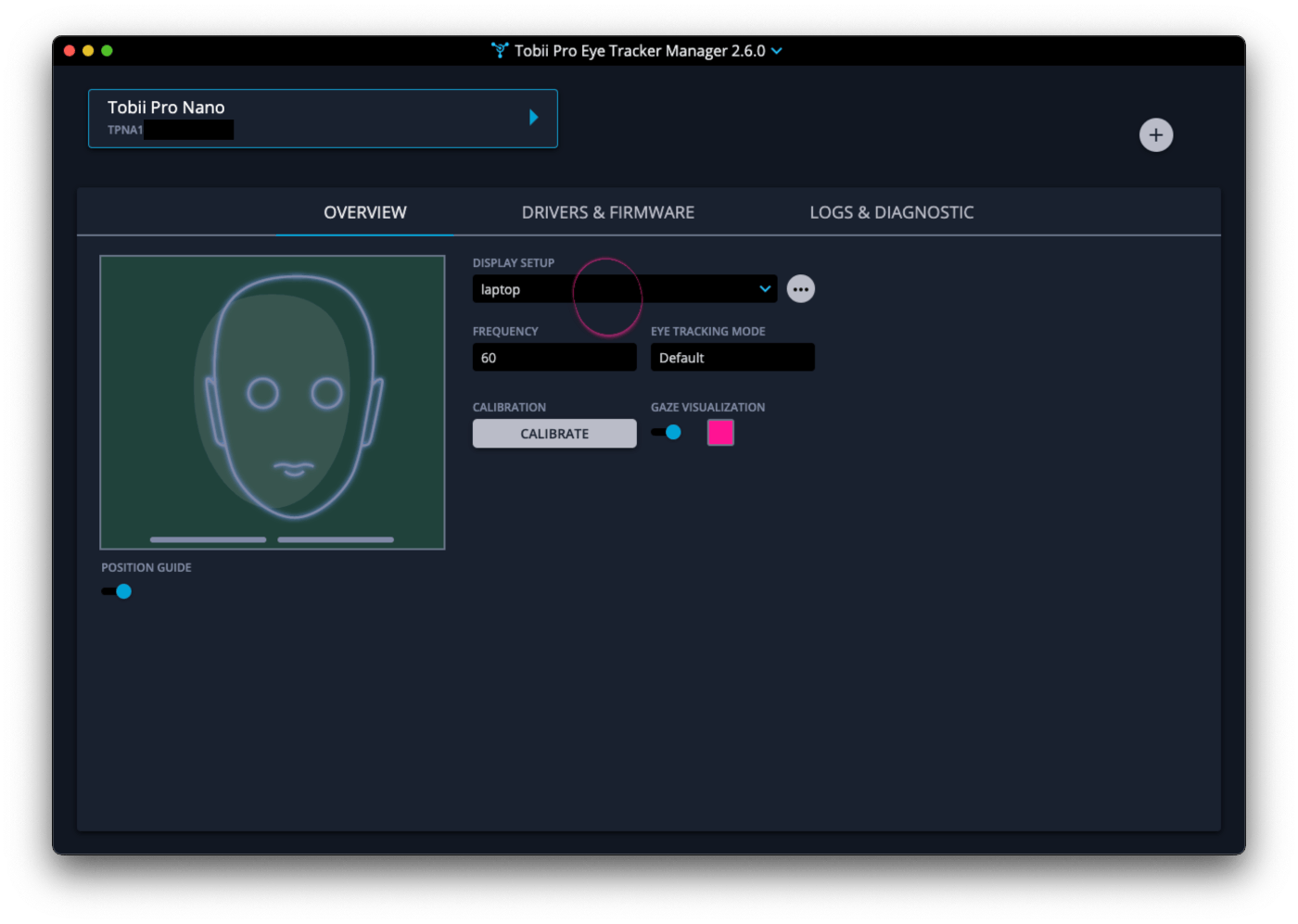
Task: Select the Eye Tracking Mode Default field
Action: (732, 358)
